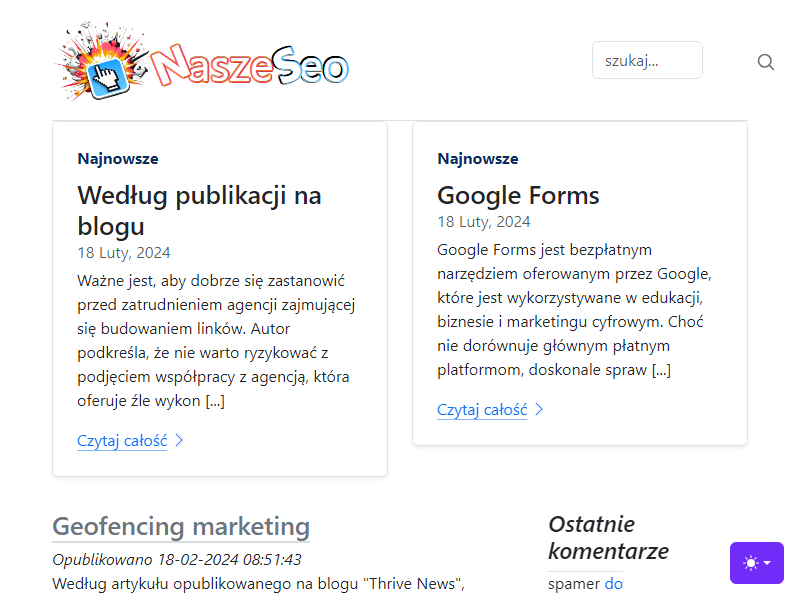Select the 'Google Forms' card title

tap(518, 195)
